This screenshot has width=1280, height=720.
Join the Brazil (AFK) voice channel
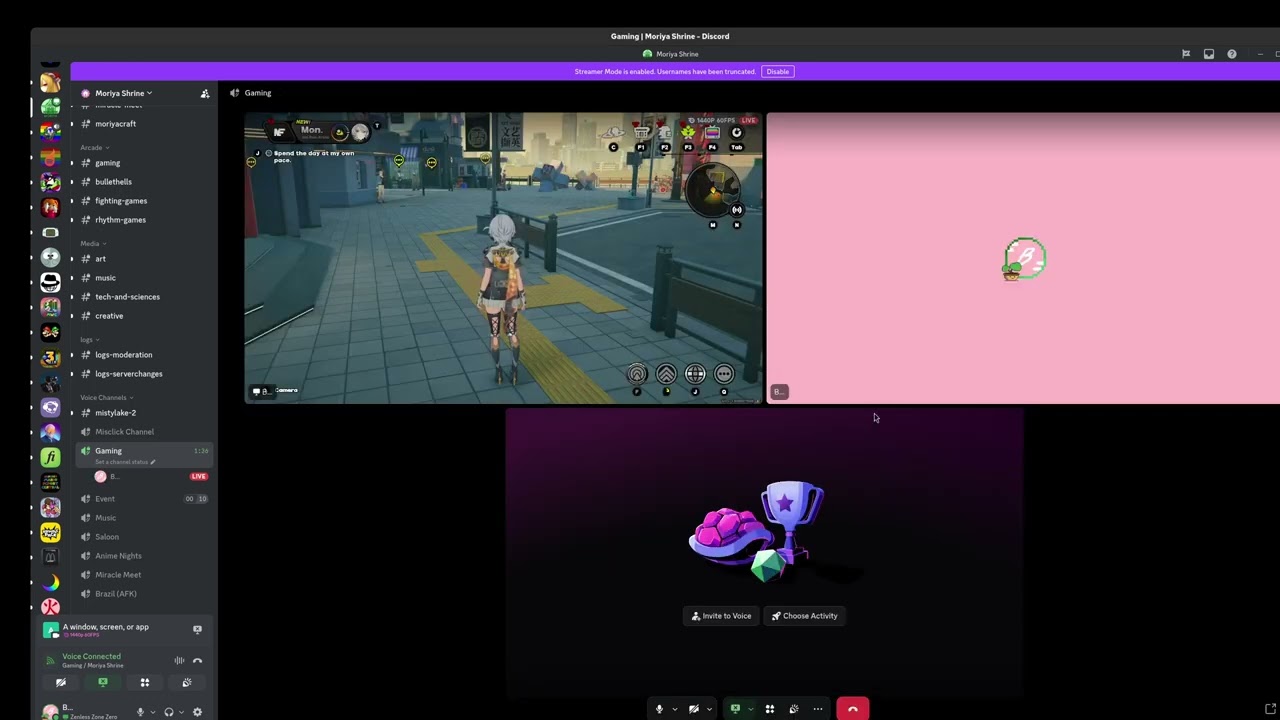click(115, 594)
